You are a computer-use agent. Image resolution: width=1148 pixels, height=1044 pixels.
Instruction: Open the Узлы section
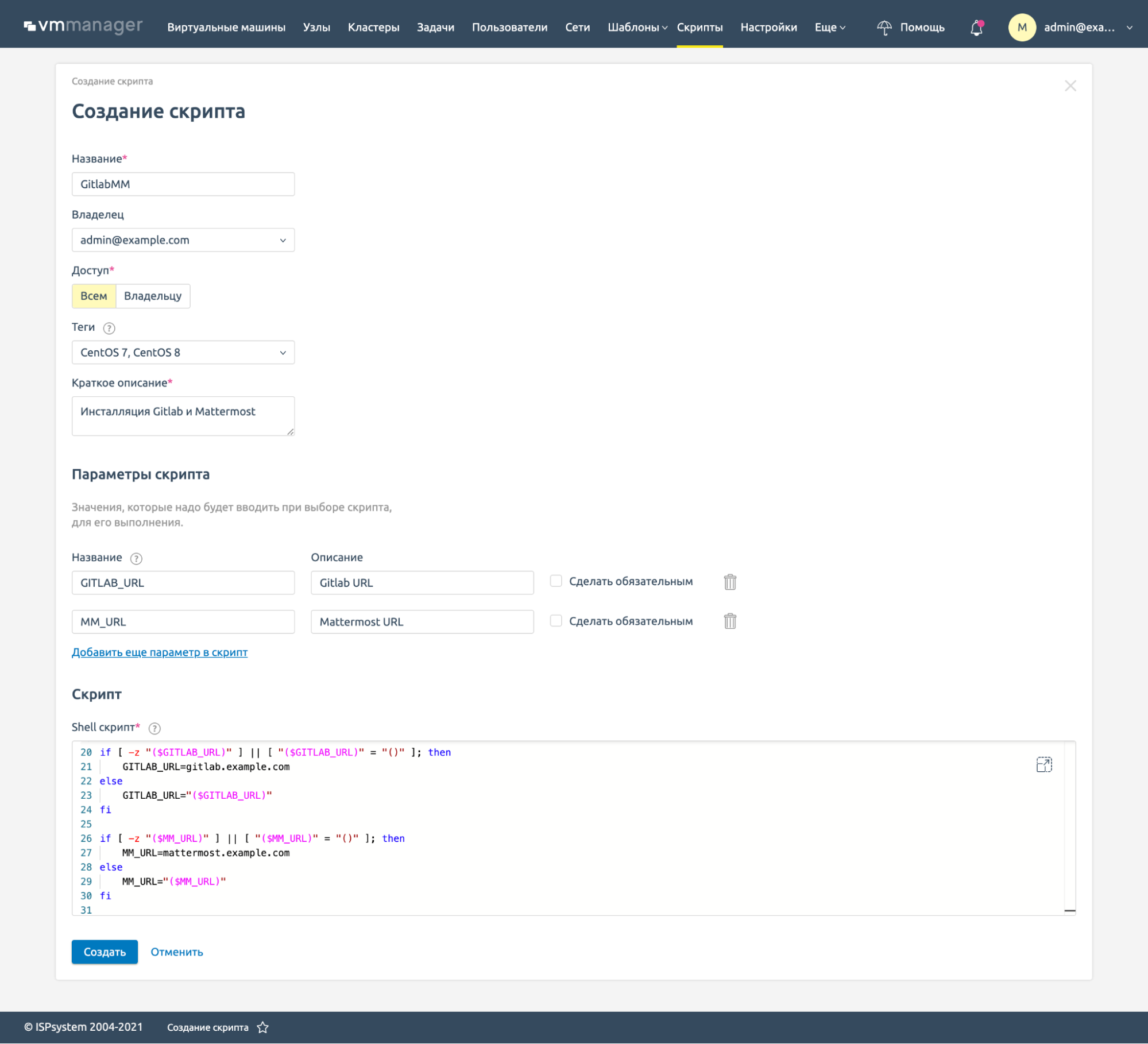316,28
